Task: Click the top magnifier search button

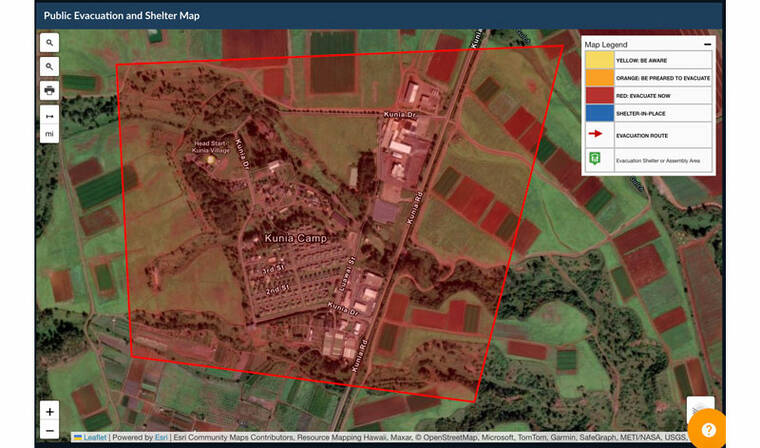Action: click(x=50, y=42)
